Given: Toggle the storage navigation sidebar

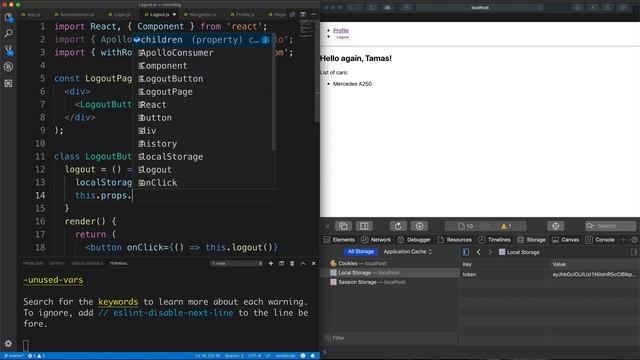Looking at the screenshot, I should [466, 252].
